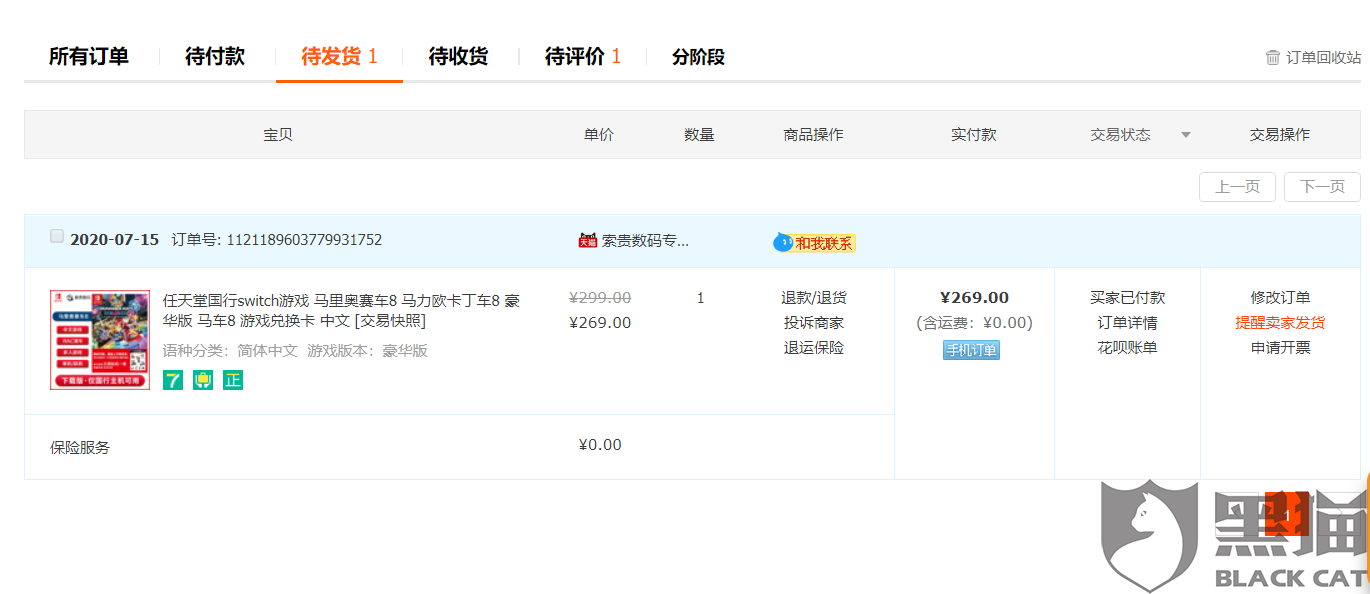This screenshot has width=1370, height=594.
Task: Click the 买家已付款 status text
Action: 1127,298
